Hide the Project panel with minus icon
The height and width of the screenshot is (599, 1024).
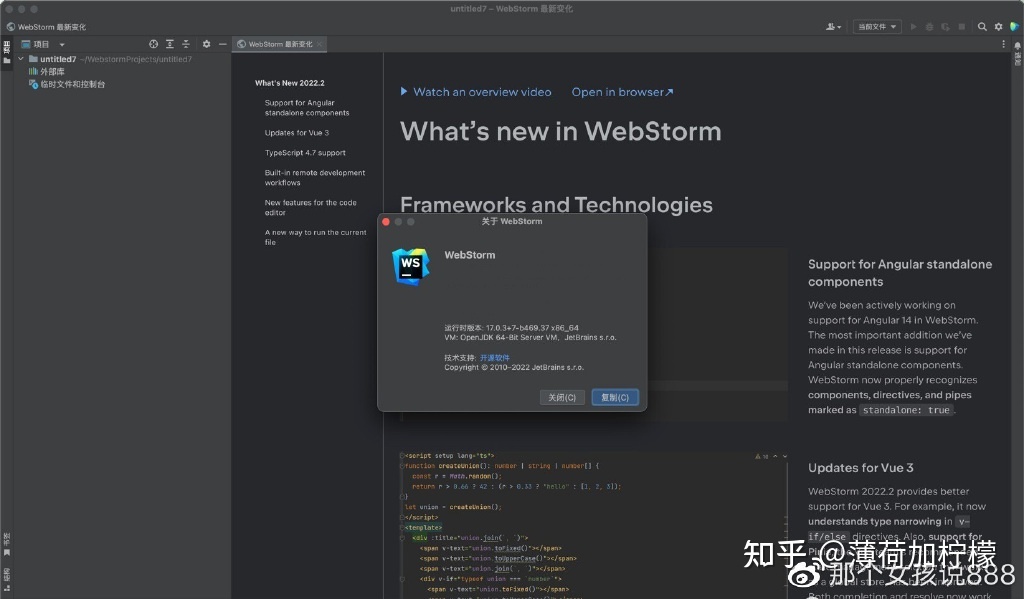coord(223,44)
